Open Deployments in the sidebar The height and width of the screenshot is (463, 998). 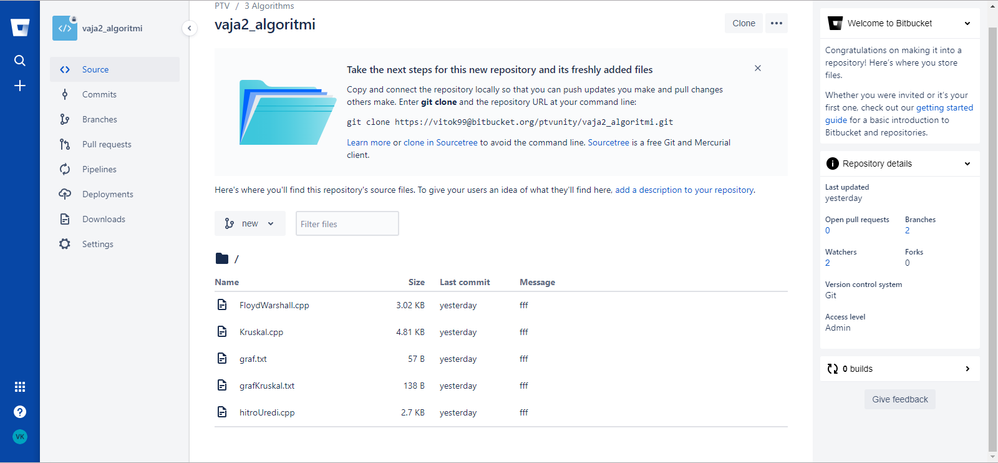pos(115,194)
